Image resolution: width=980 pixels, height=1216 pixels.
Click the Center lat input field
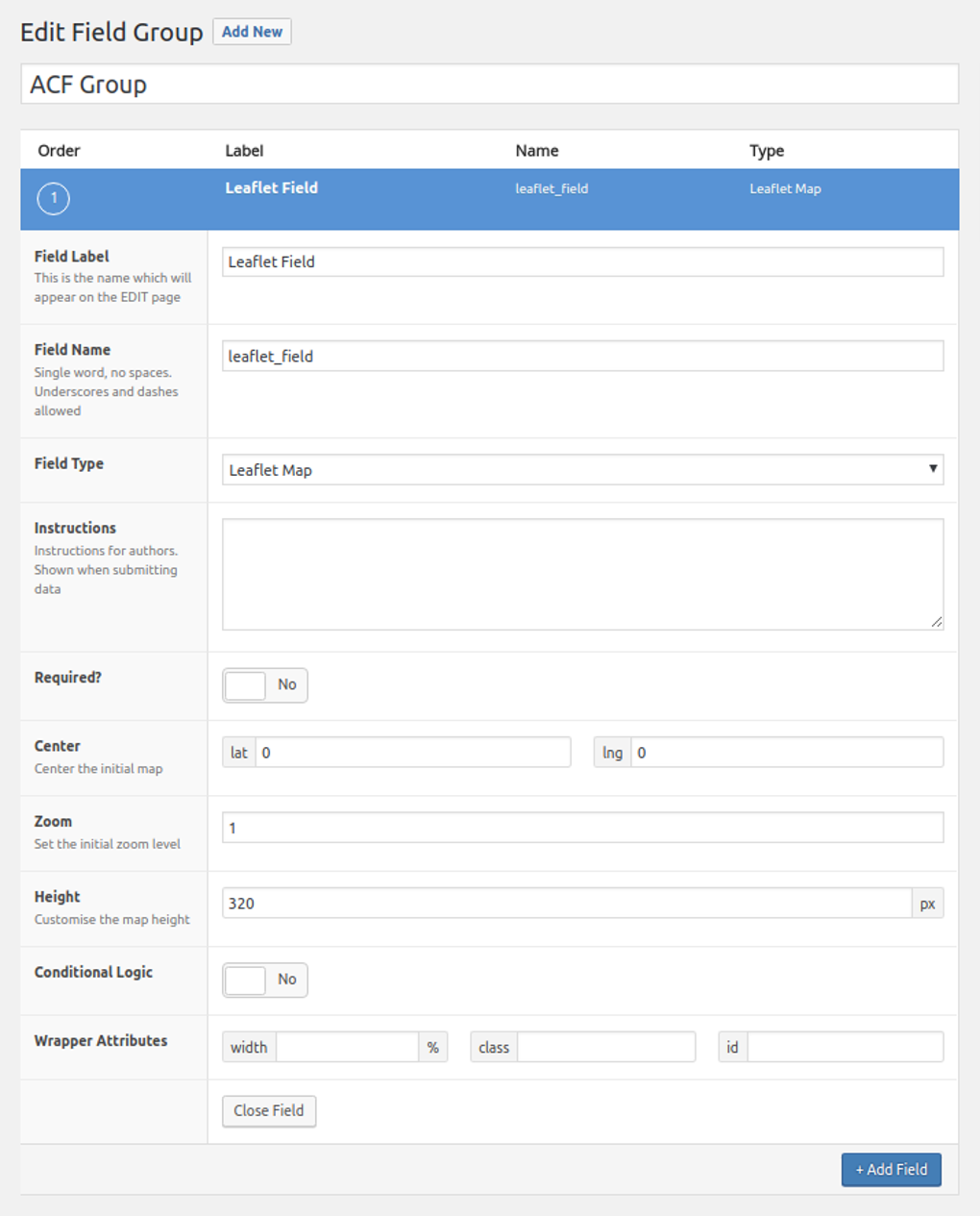pos(413,753)
